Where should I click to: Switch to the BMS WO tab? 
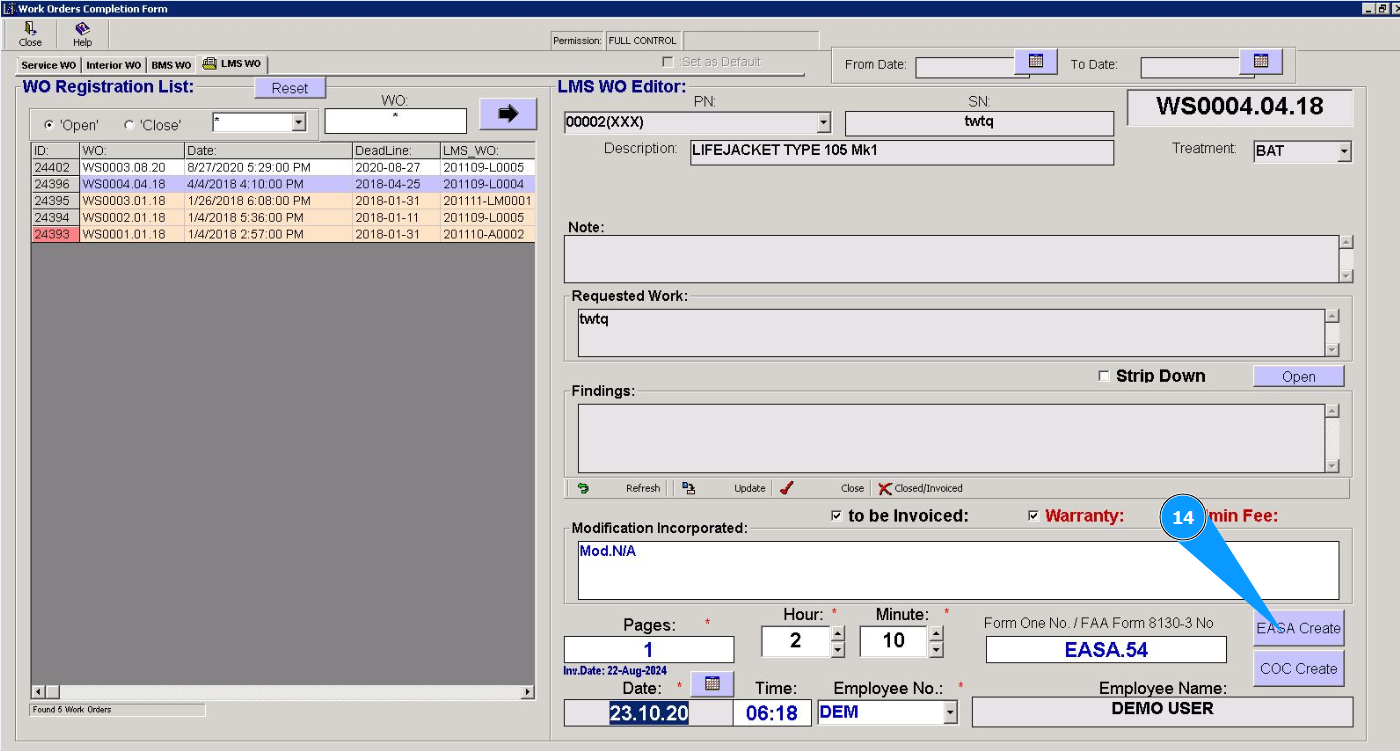coord(171,65)
